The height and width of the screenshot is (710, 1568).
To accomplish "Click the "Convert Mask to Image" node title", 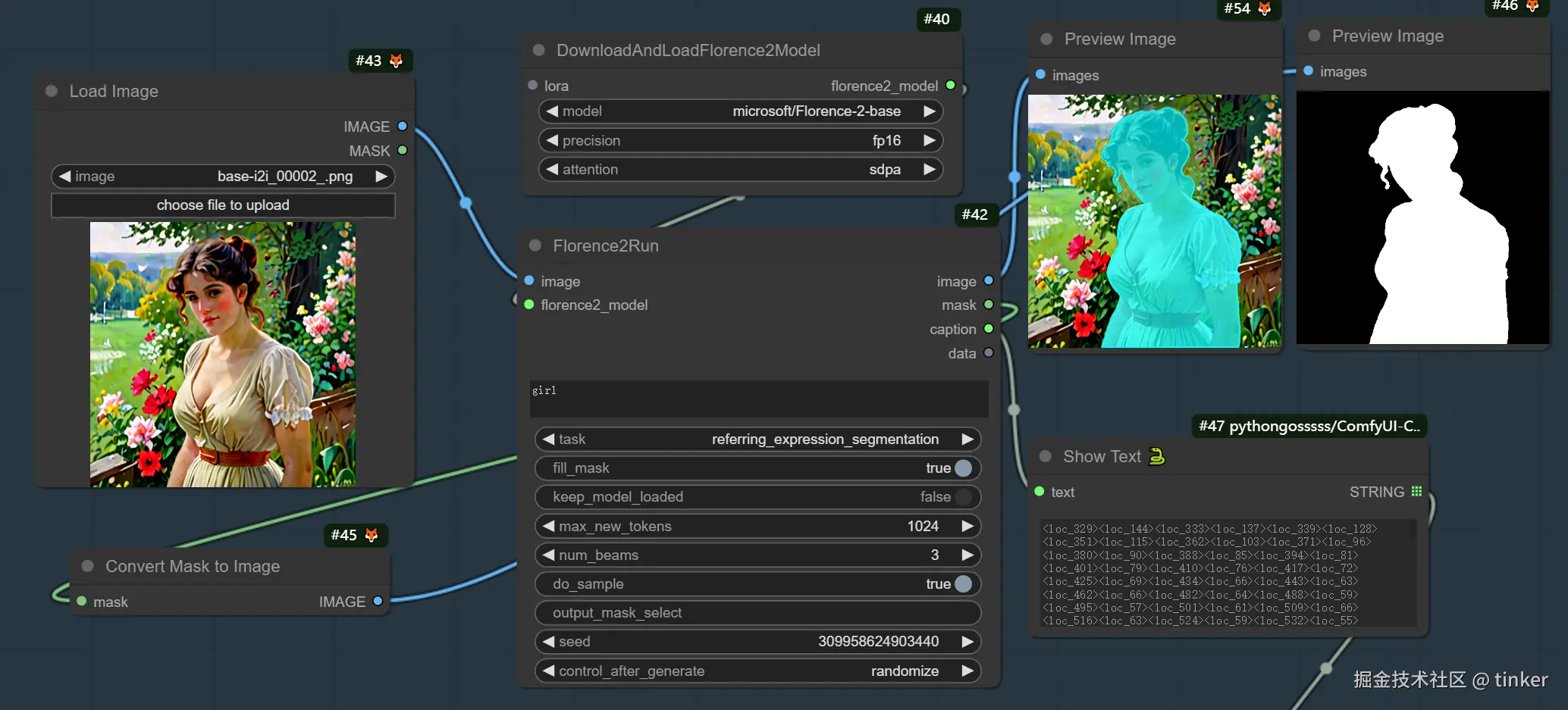I will pyautogui.click(x=193, y=566).
